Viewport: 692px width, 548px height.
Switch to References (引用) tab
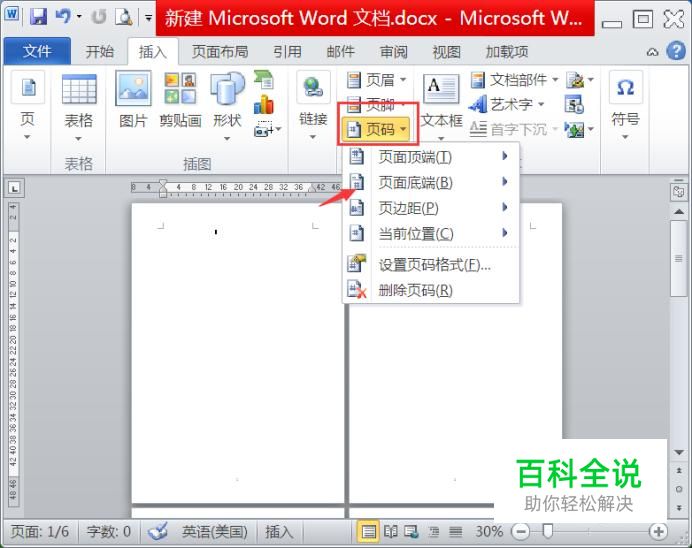coord(287,52)
